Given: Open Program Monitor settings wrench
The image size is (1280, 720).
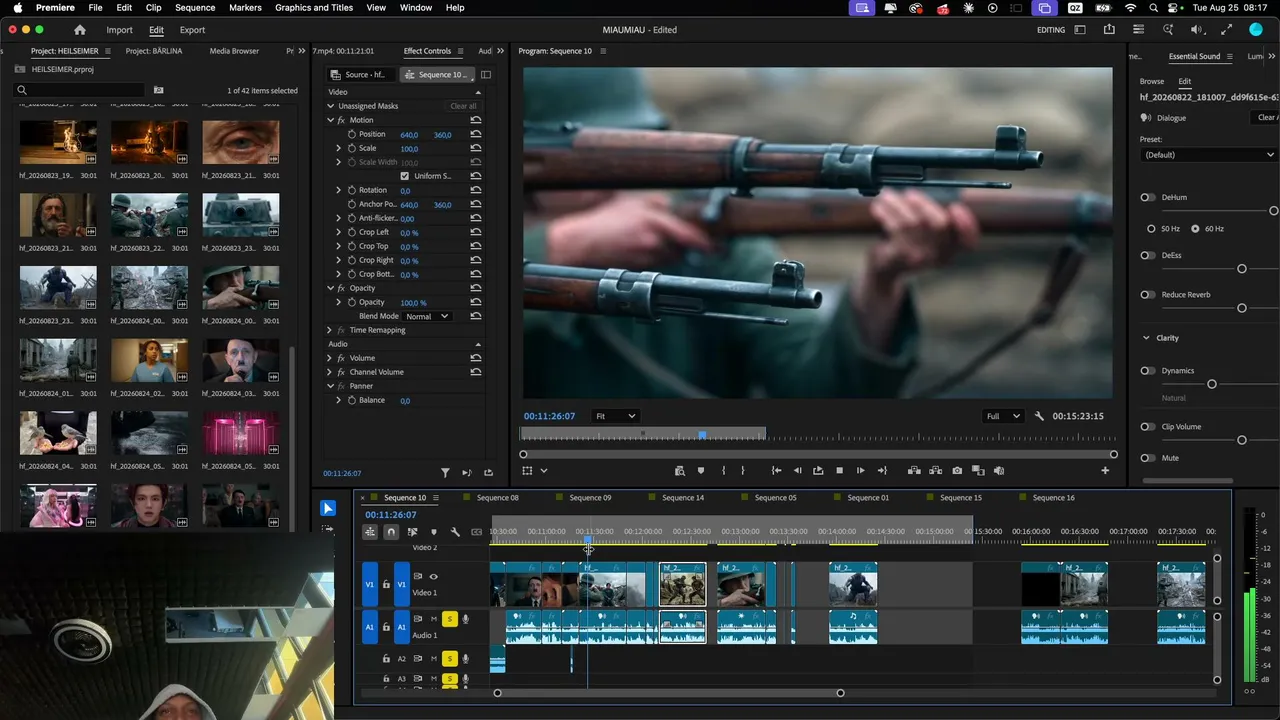Looking at the screenshot, I should [x=1039, y=416].
